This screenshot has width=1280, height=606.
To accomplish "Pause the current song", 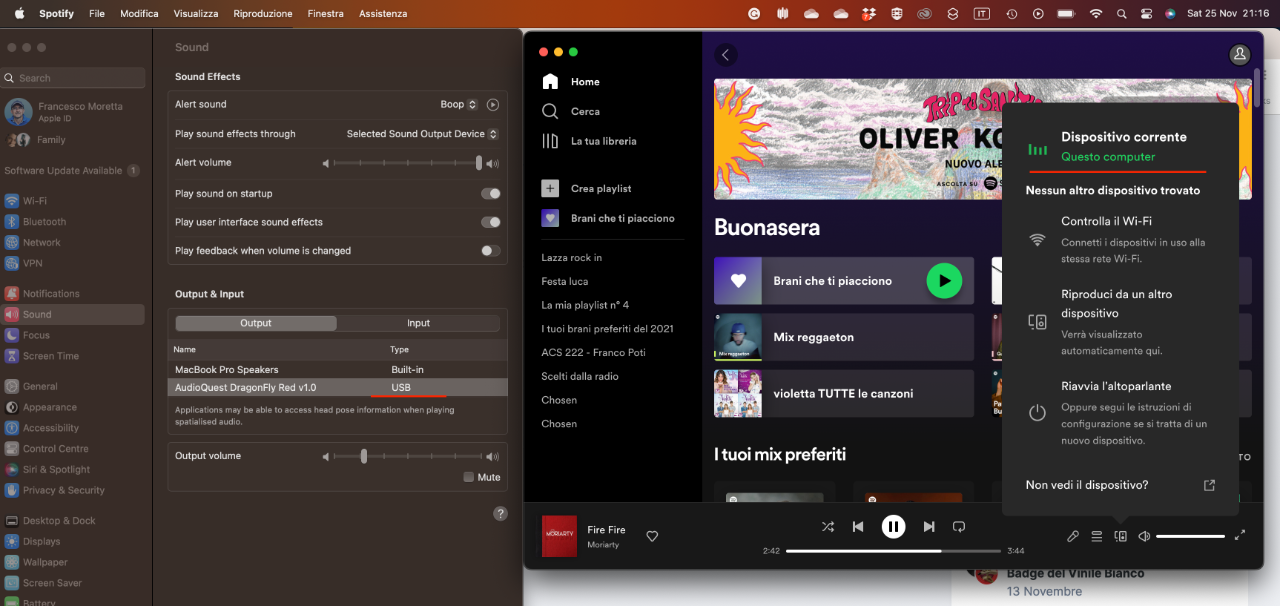I will click(x=893, y=526).
